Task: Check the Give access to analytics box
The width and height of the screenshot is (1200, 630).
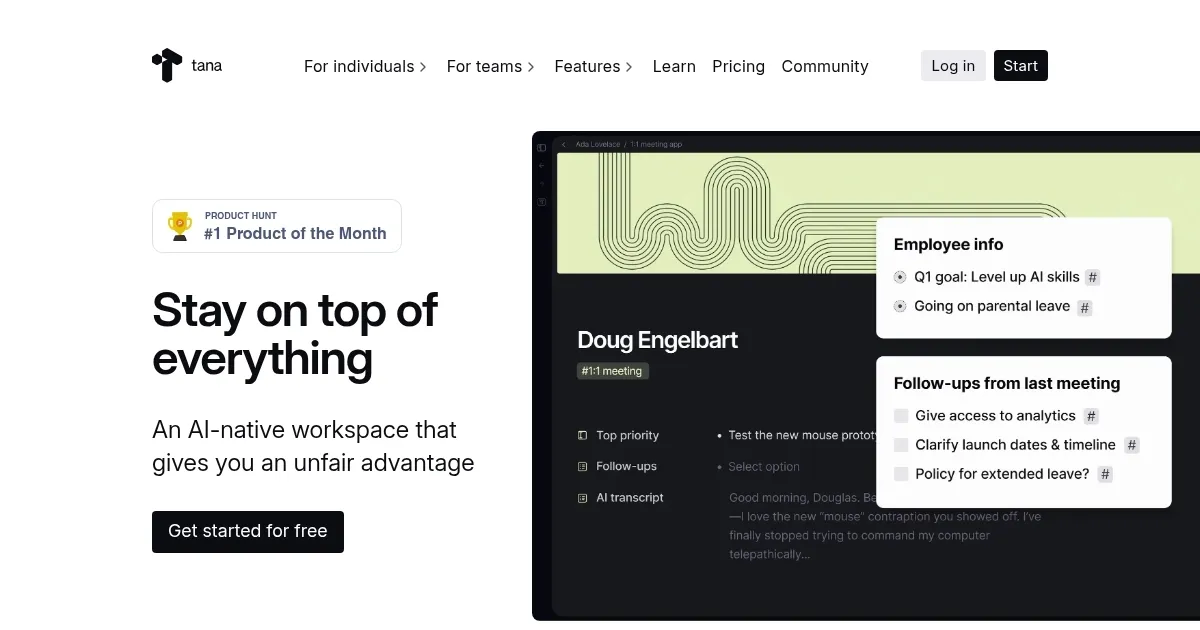Action: click(x=901, y=416)
